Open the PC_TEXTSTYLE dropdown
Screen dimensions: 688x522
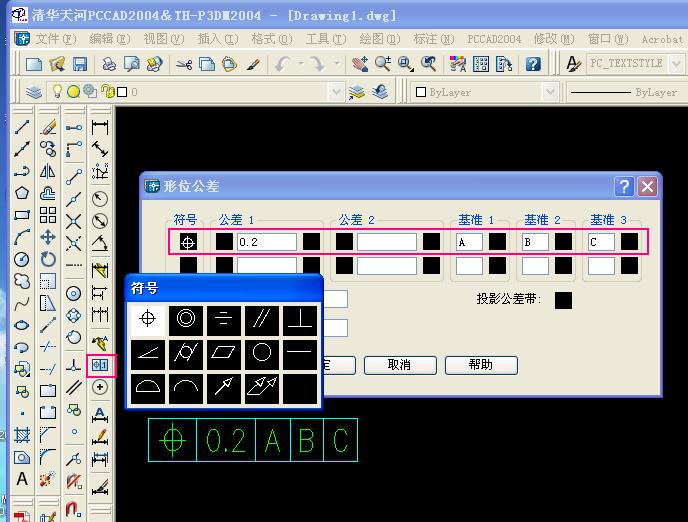pyautogui.click(x=677, y=64)
